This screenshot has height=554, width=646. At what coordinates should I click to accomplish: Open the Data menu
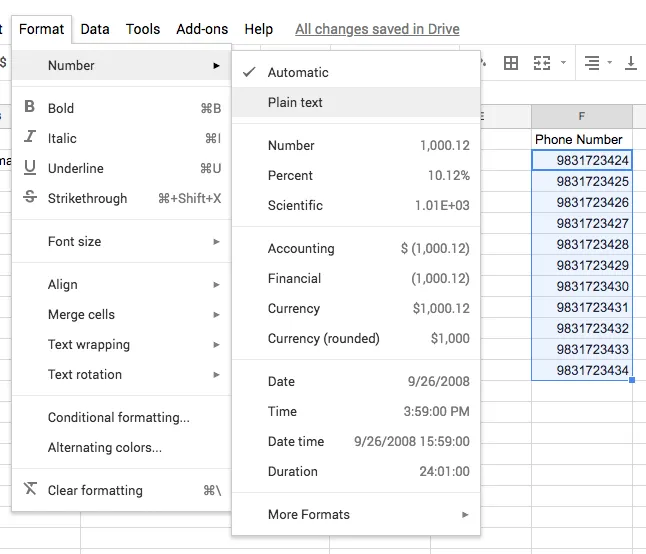[95, 29]
